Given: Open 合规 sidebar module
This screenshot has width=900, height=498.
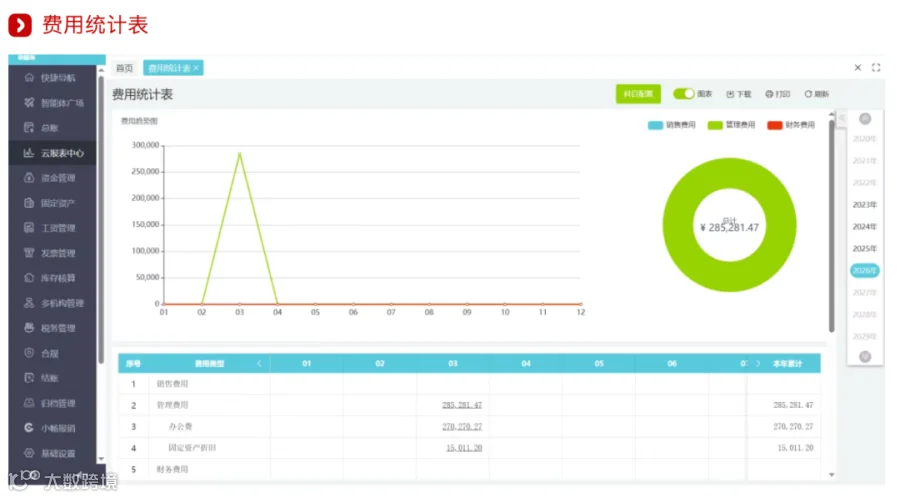Looking at the screenshot, I should click(52, 353).
